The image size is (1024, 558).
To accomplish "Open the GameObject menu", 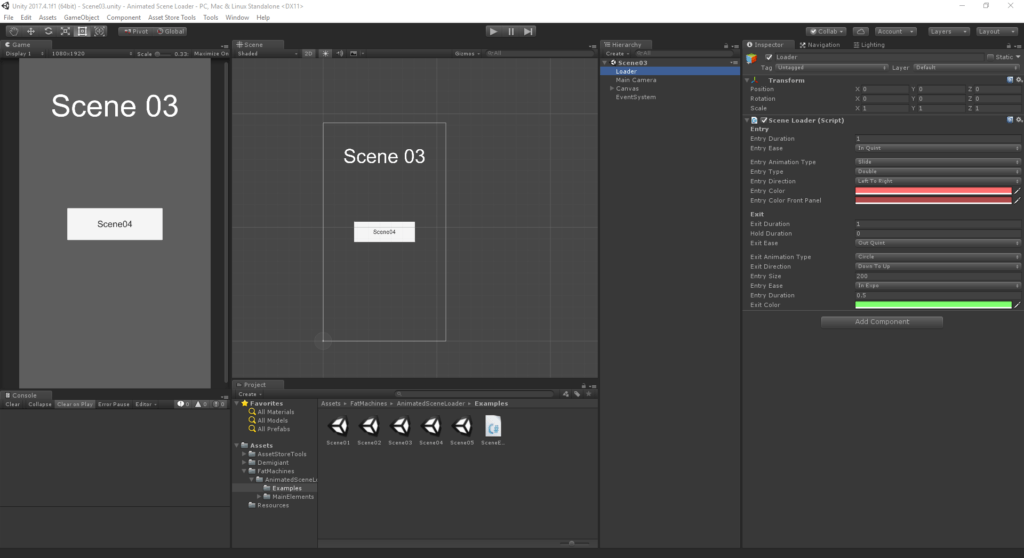I will [x=81, y=18].
